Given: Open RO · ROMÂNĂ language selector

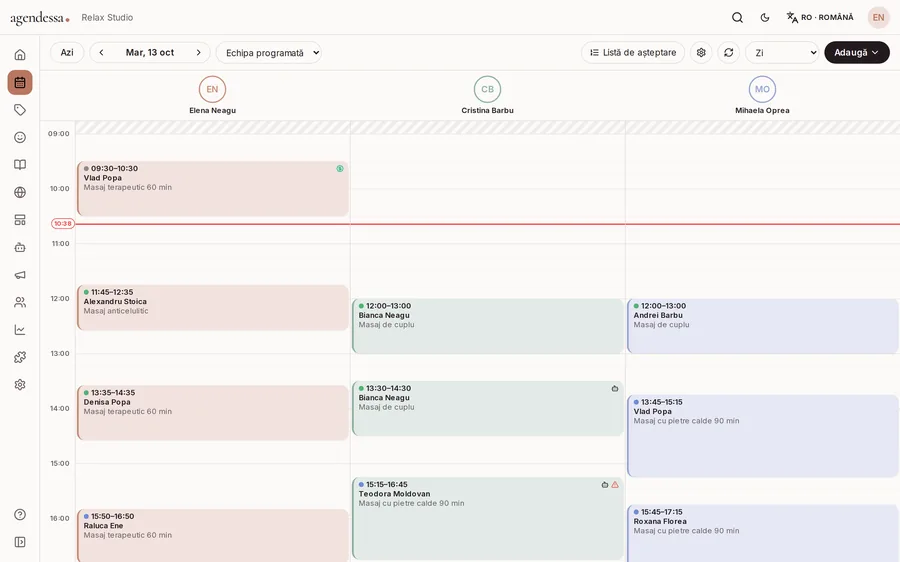Looking at the screenshot, I should coord(820,18).
